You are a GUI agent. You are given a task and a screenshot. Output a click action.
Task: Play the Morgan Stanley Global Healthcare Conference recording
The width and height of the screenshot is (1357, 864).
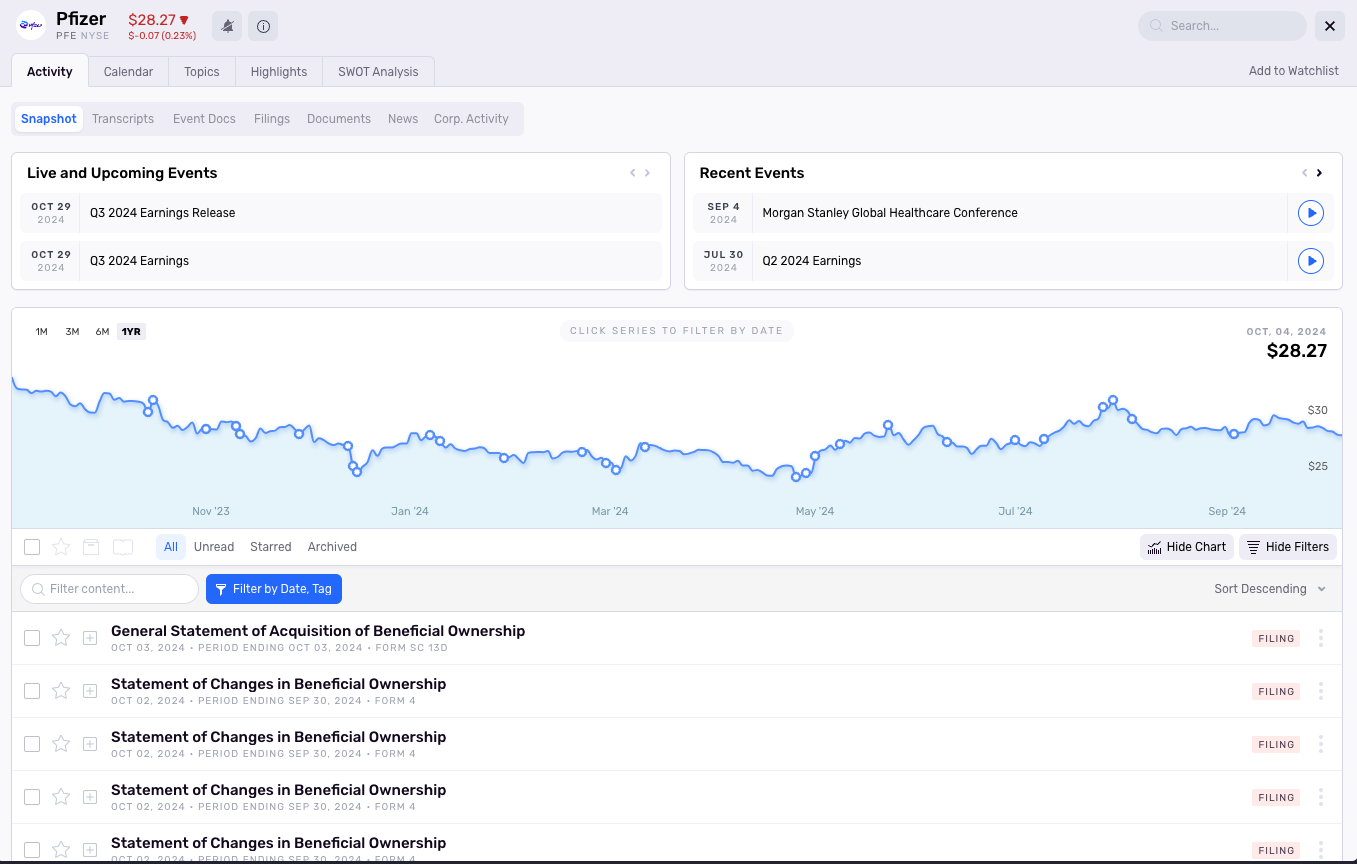tap(1310, 213)
